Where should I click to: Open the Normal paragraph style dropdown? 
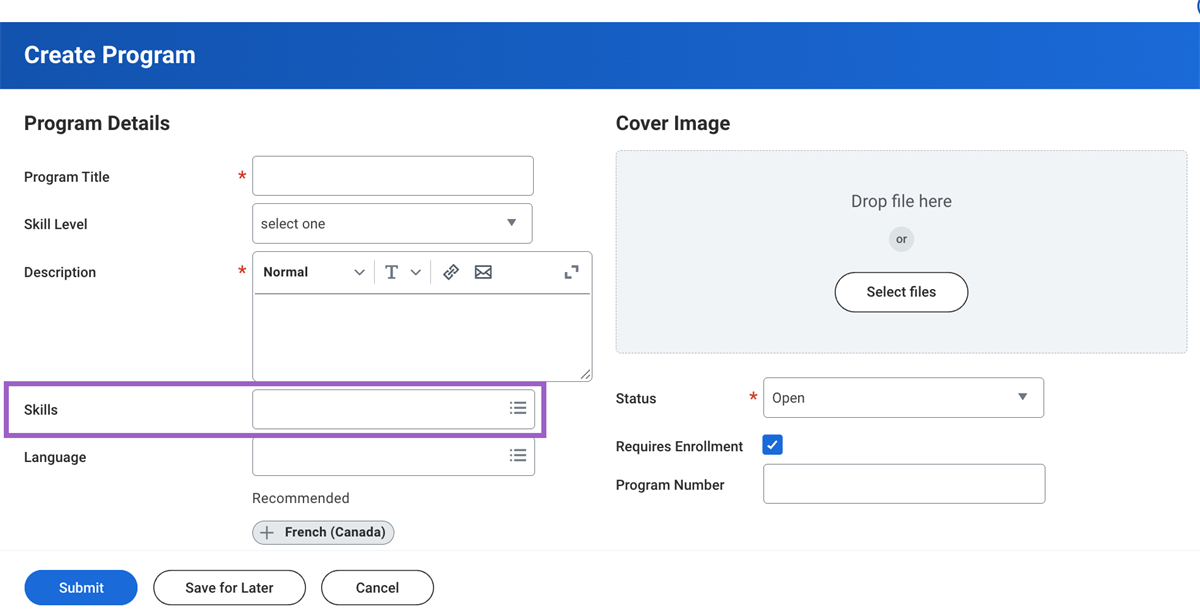pyautogui.click(x=314, y=272)
